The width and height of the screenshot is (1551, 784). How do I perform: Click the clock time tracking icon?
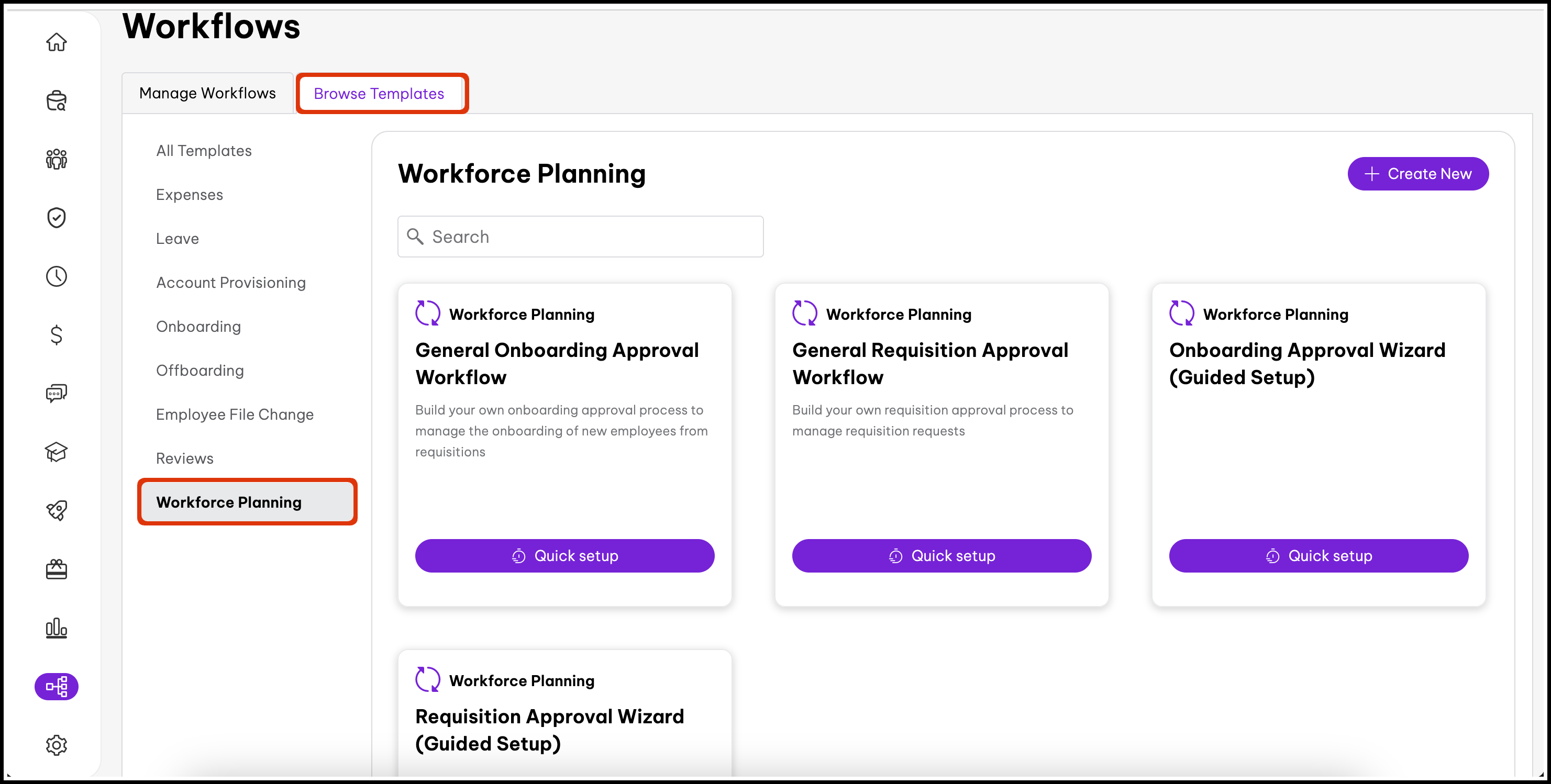[x=56, y=276]
